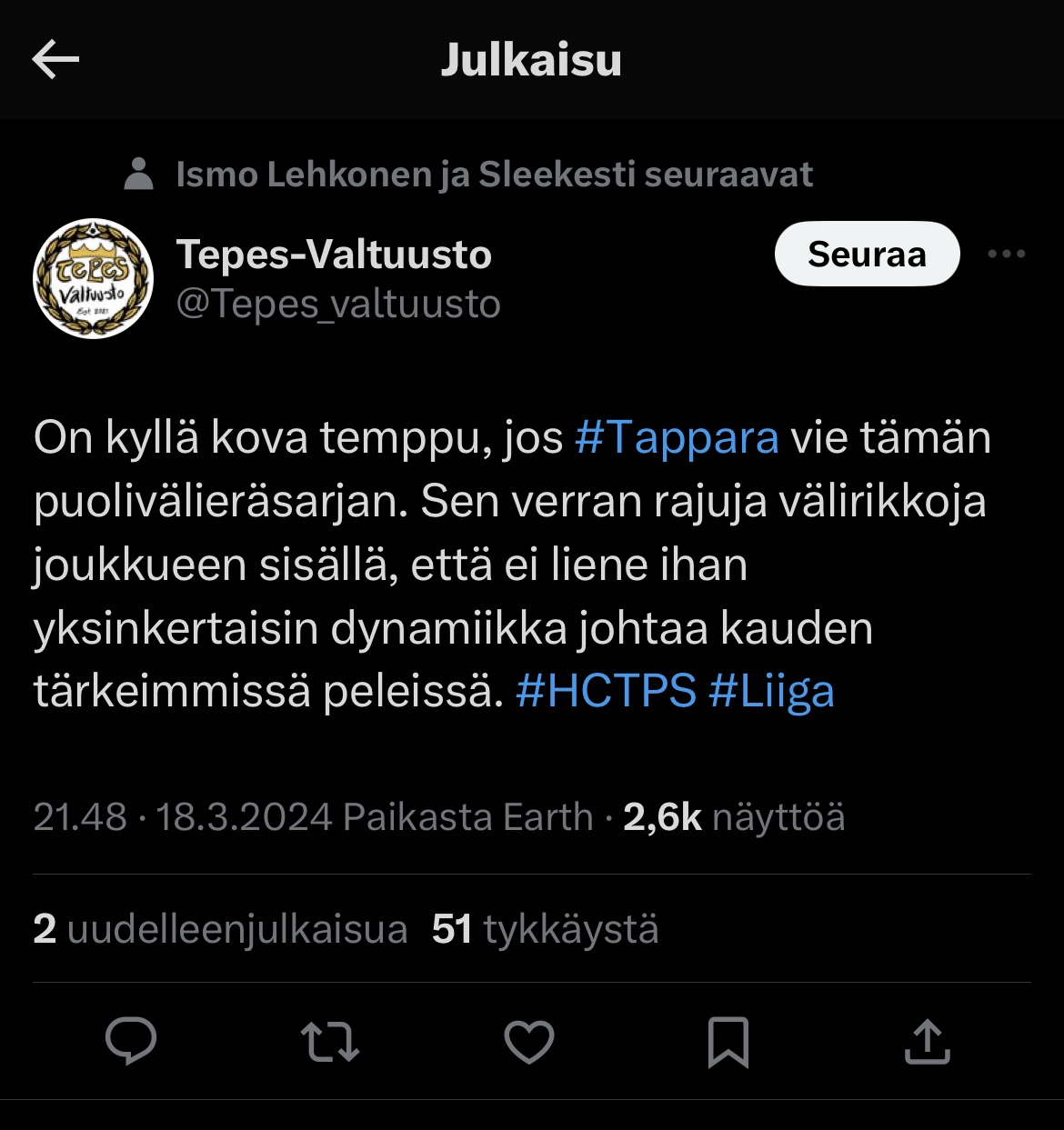This screenshot has width=1064, height=1130.
Task: Open the three-dot more options menu
Action: click(1007, 255)
